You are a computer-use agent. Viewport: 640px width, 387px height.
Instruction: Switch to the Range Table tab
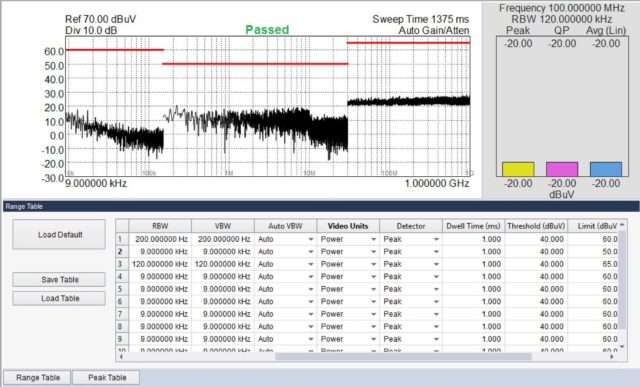tap(38, 378)
